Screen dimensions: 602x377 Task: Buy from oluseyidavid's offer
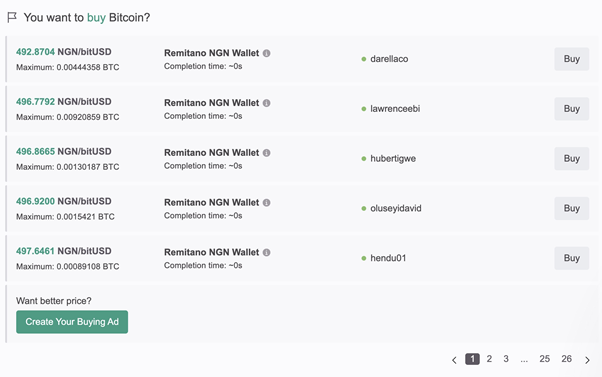(x=571, y=208)
